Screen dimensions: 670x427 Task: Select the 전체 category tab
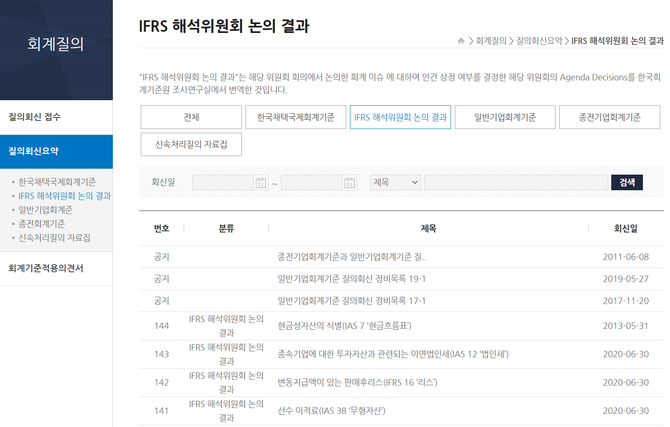(x=191, y=117)
